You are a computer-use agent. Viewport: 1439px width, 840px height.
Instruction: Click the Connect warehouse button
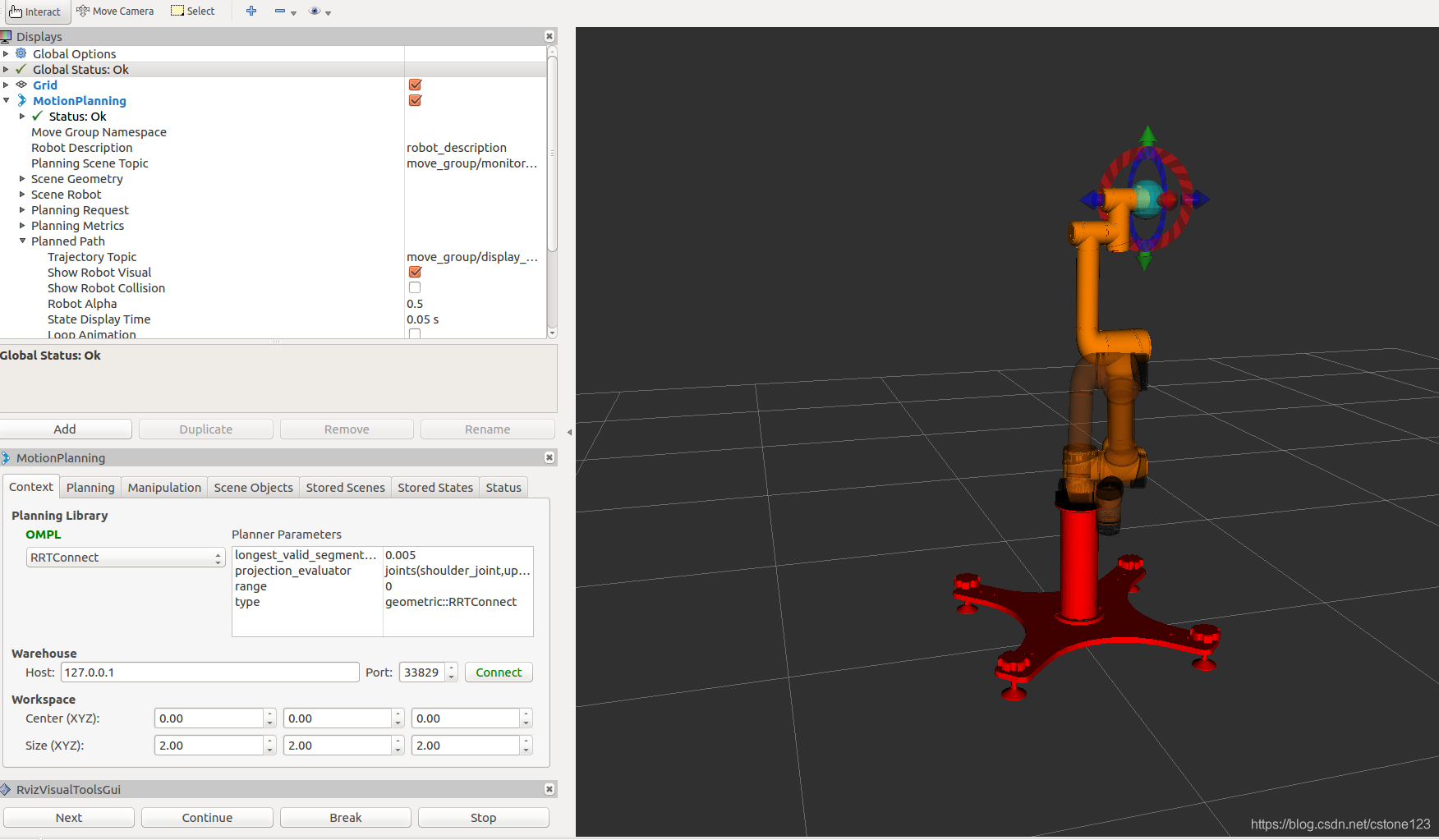point(499,672)
